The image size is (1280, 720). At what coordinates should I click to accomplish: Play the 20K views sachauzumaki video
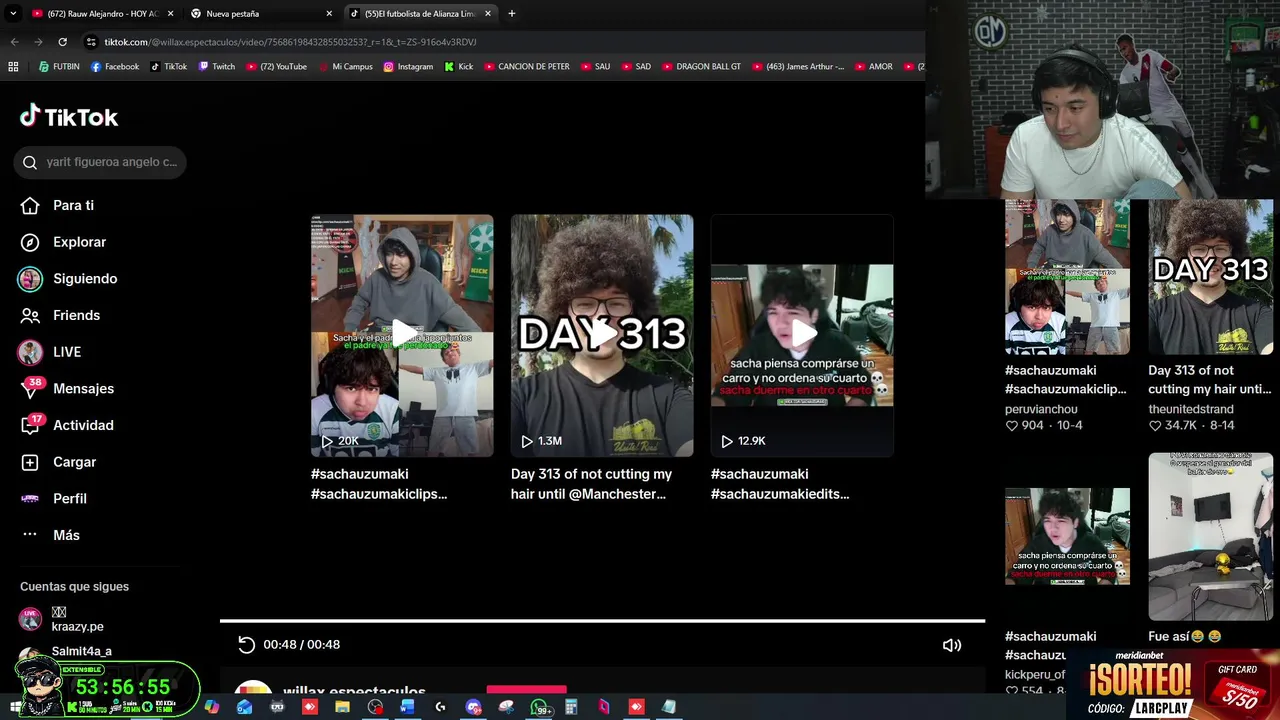pyautogui.click(x=402, y=335)
